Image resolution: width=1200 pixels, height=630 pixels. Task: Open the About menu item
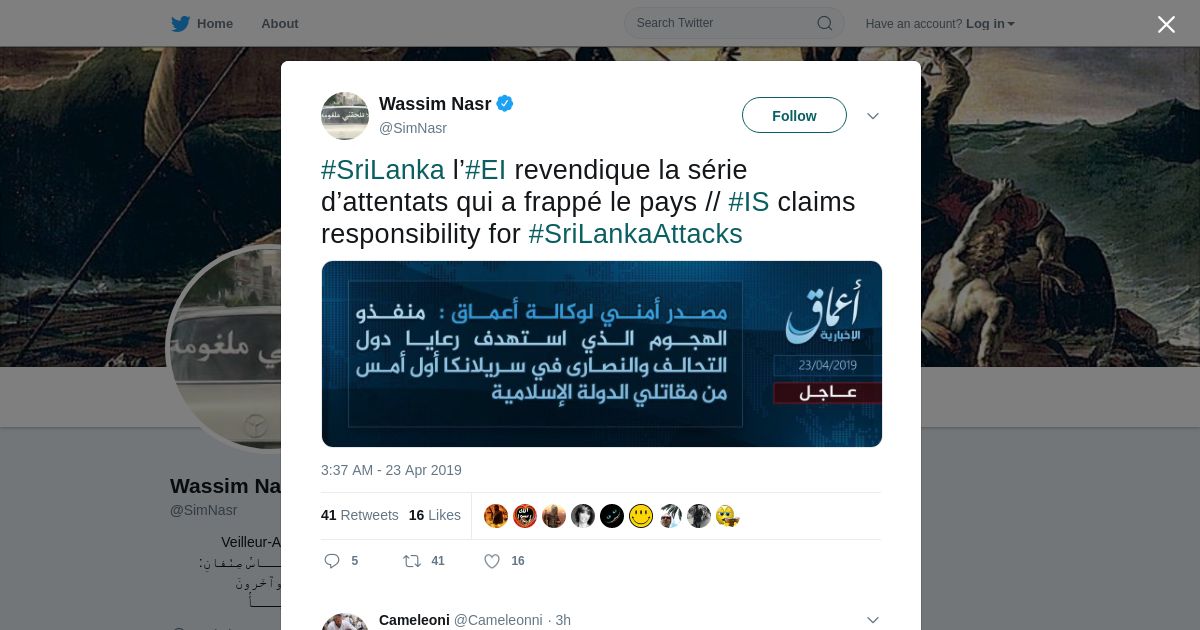click(280, 24)
